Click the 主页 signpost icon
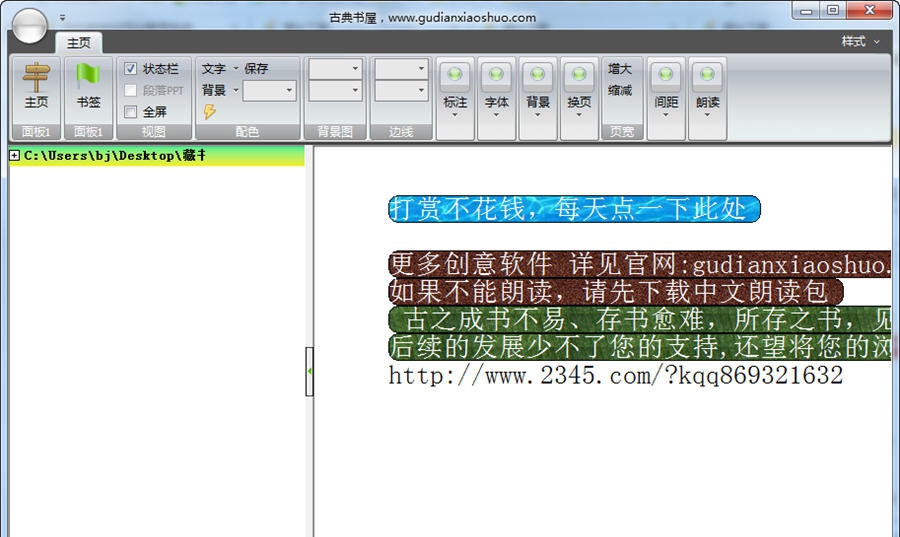Viewport: 900px width, 537px height. point(36,78)
